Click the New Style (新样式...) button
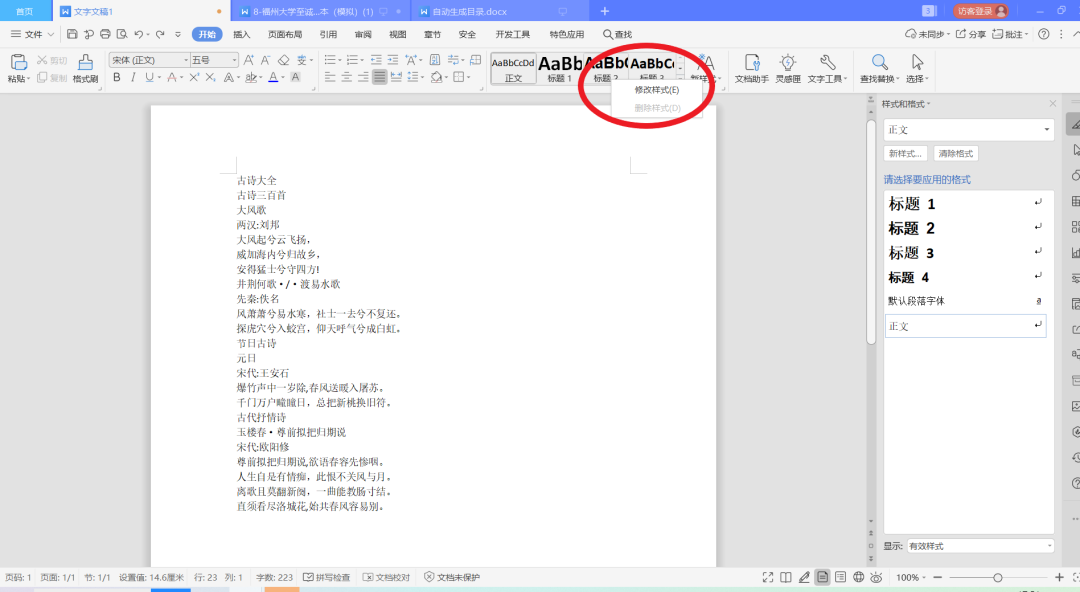 [x=905, y=153]
